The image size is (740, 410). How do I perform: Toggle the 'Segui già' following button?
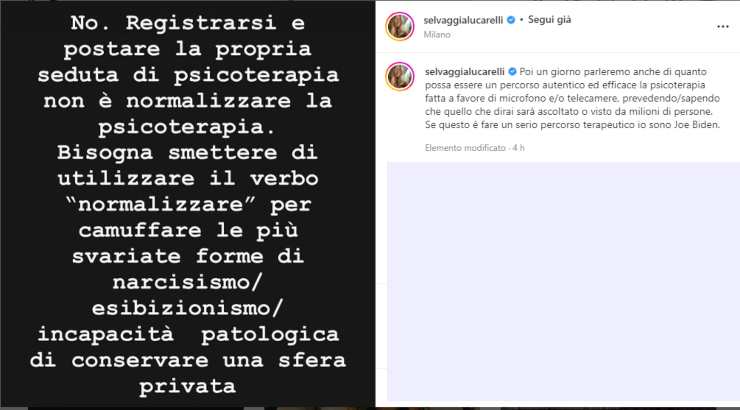(549, 20)
